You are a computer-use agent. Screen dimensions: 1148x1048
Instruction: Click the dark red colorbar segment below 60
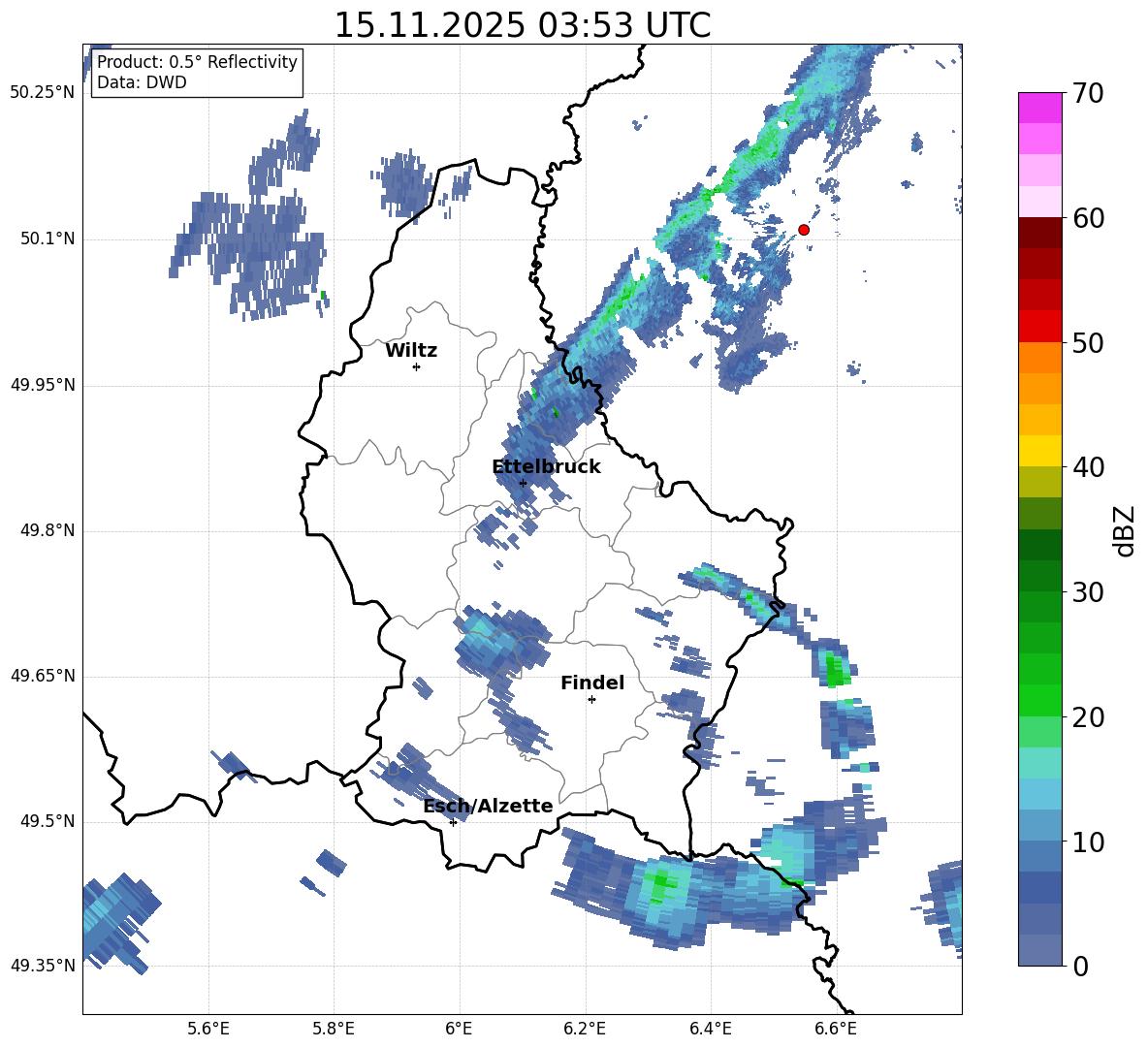click(1039, 233)
